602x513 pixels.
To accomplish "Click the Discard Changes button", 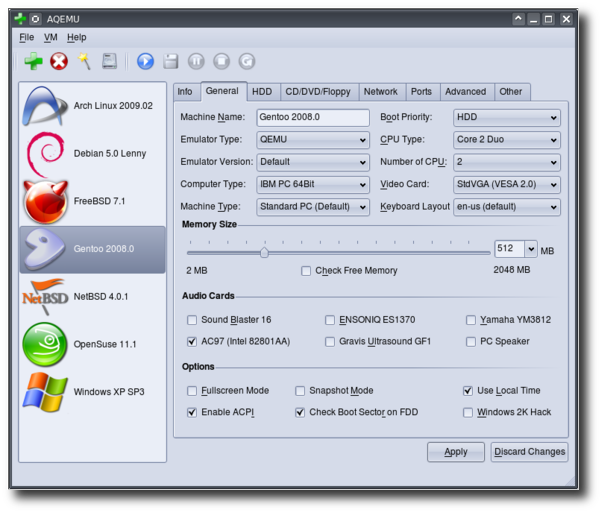I will (529, 452).
